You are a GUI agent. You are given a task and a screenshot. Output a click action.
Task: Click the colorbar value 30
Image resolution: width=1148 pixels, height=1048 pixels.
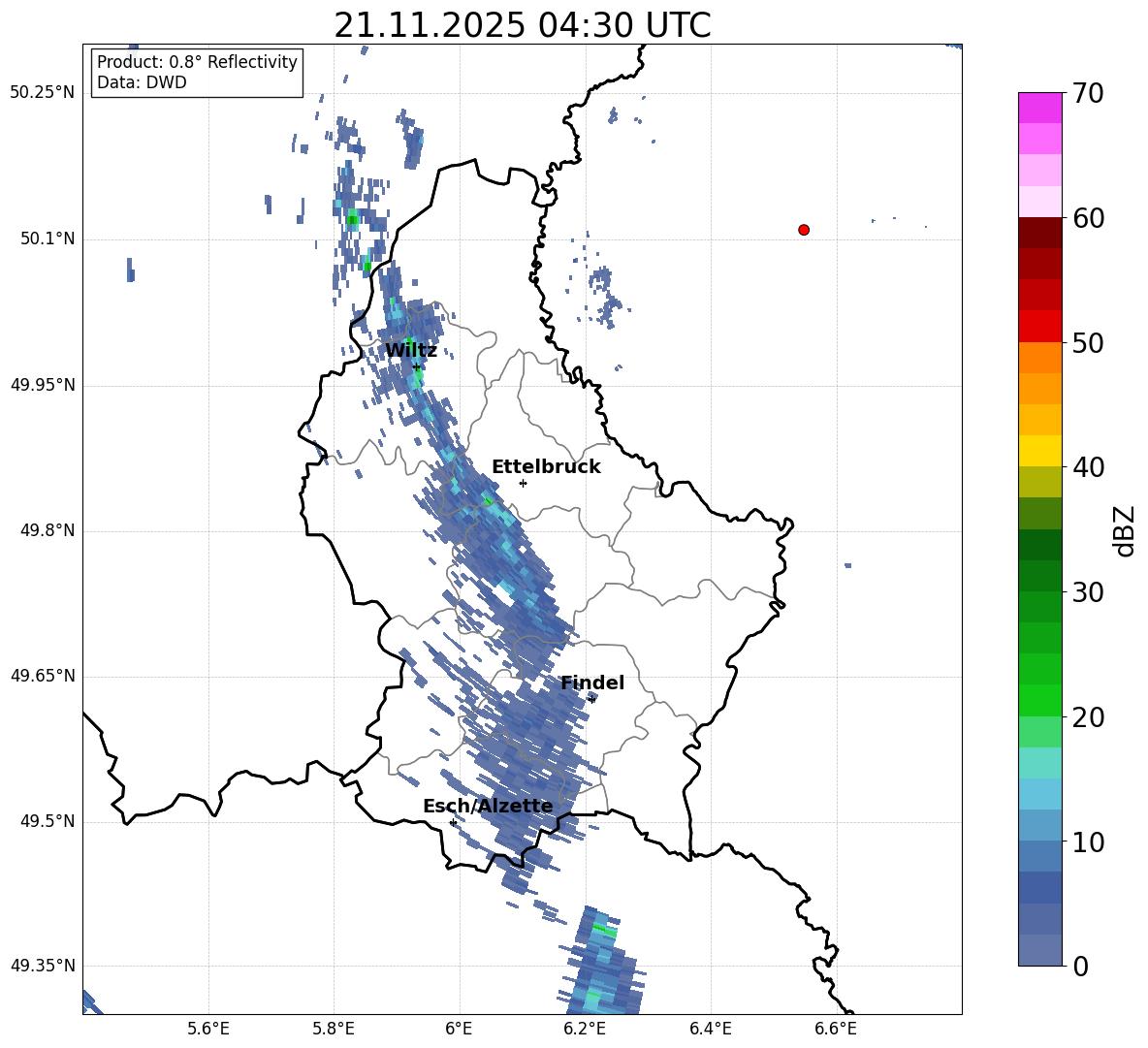(1089, 592)
